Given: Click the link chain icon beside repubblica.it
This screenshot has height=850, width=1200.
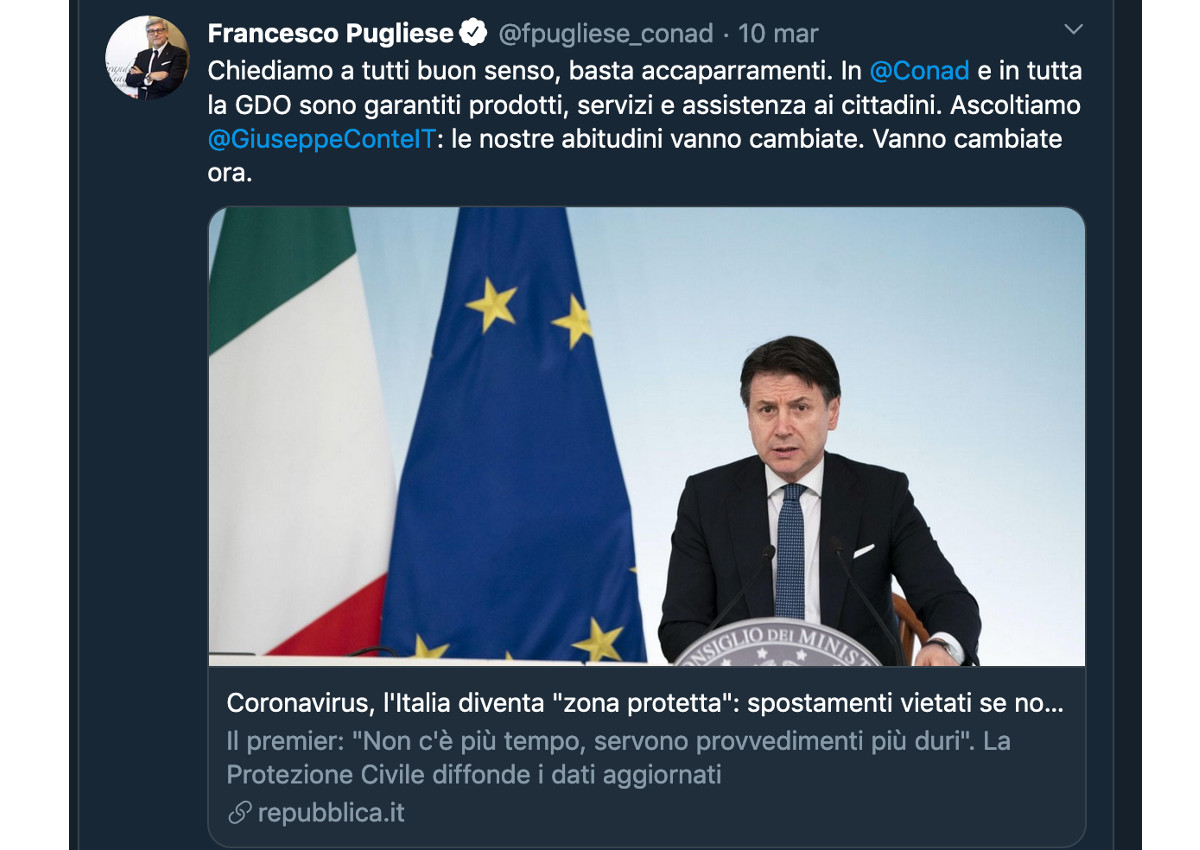Looking at the screenshot, I should pos(239,813).
